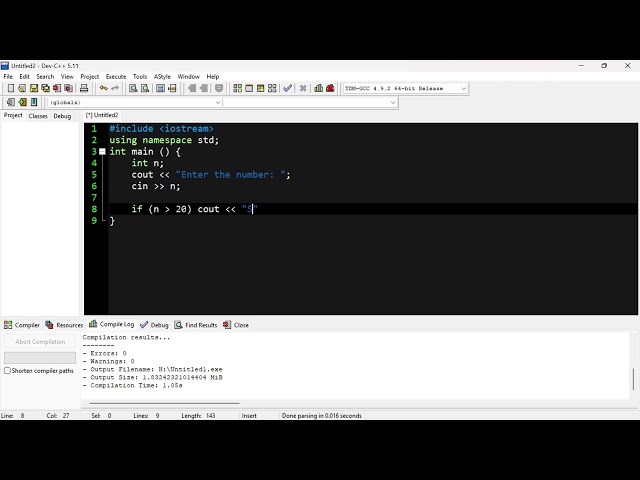Click the Insert icon on second toolbar row

11,102
